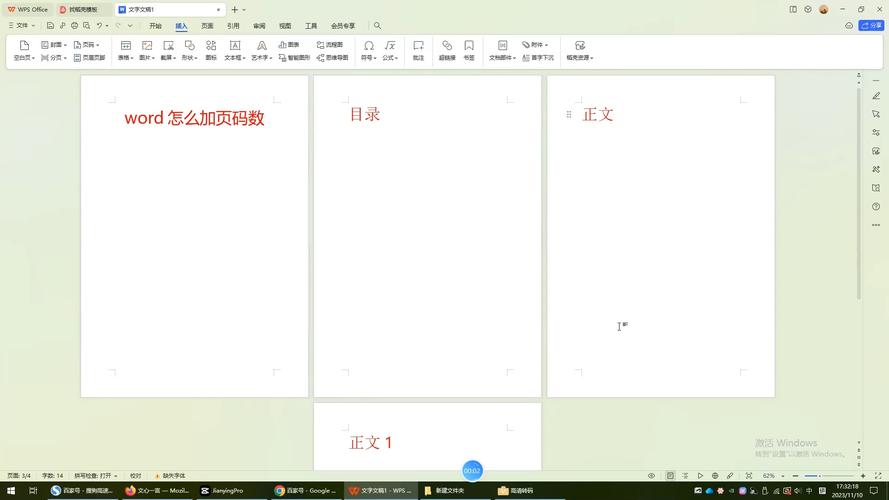Switch to the 引用 References tab
The height and width of the screenshot is (500, 889).
[x=233, y=26]
